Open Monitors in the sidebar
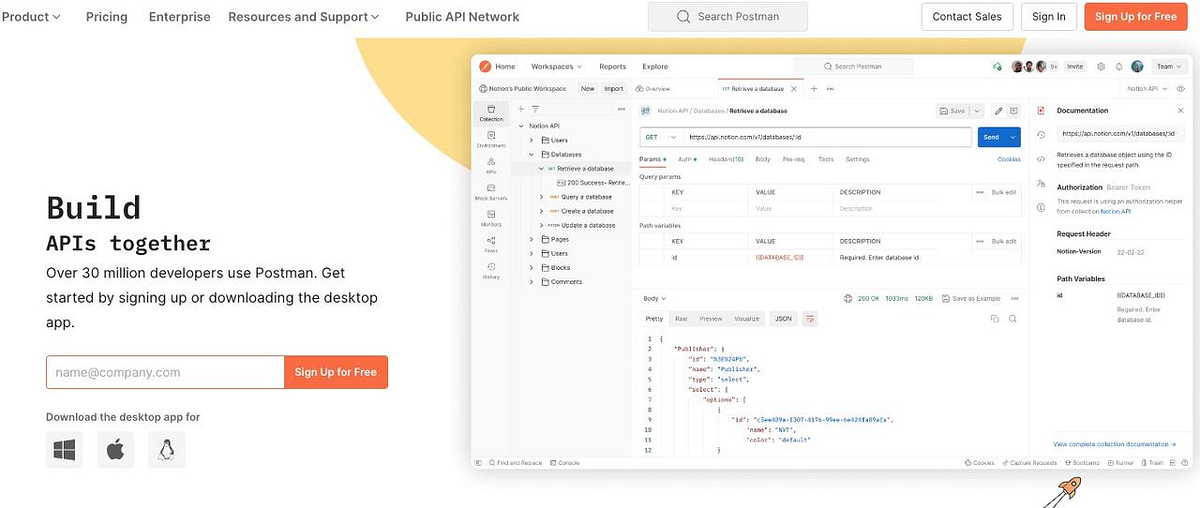Image resolution: width=1200 pixels, height=508 pixels. tap(491, 217)
